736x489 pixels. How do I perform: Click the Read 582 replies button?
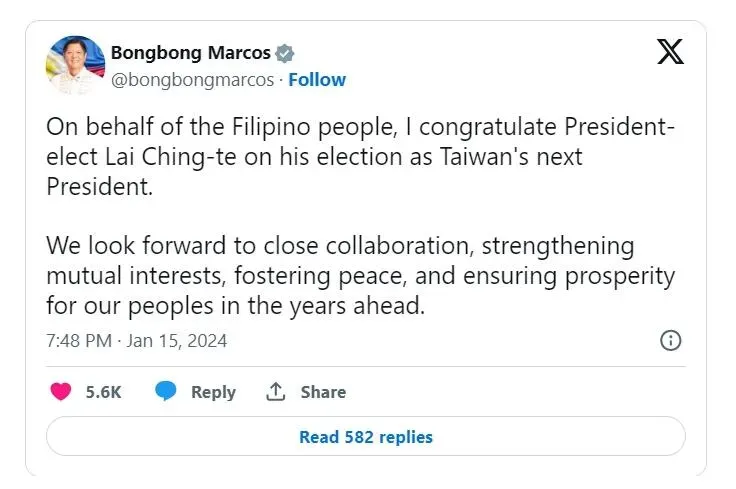pos(366,436)
